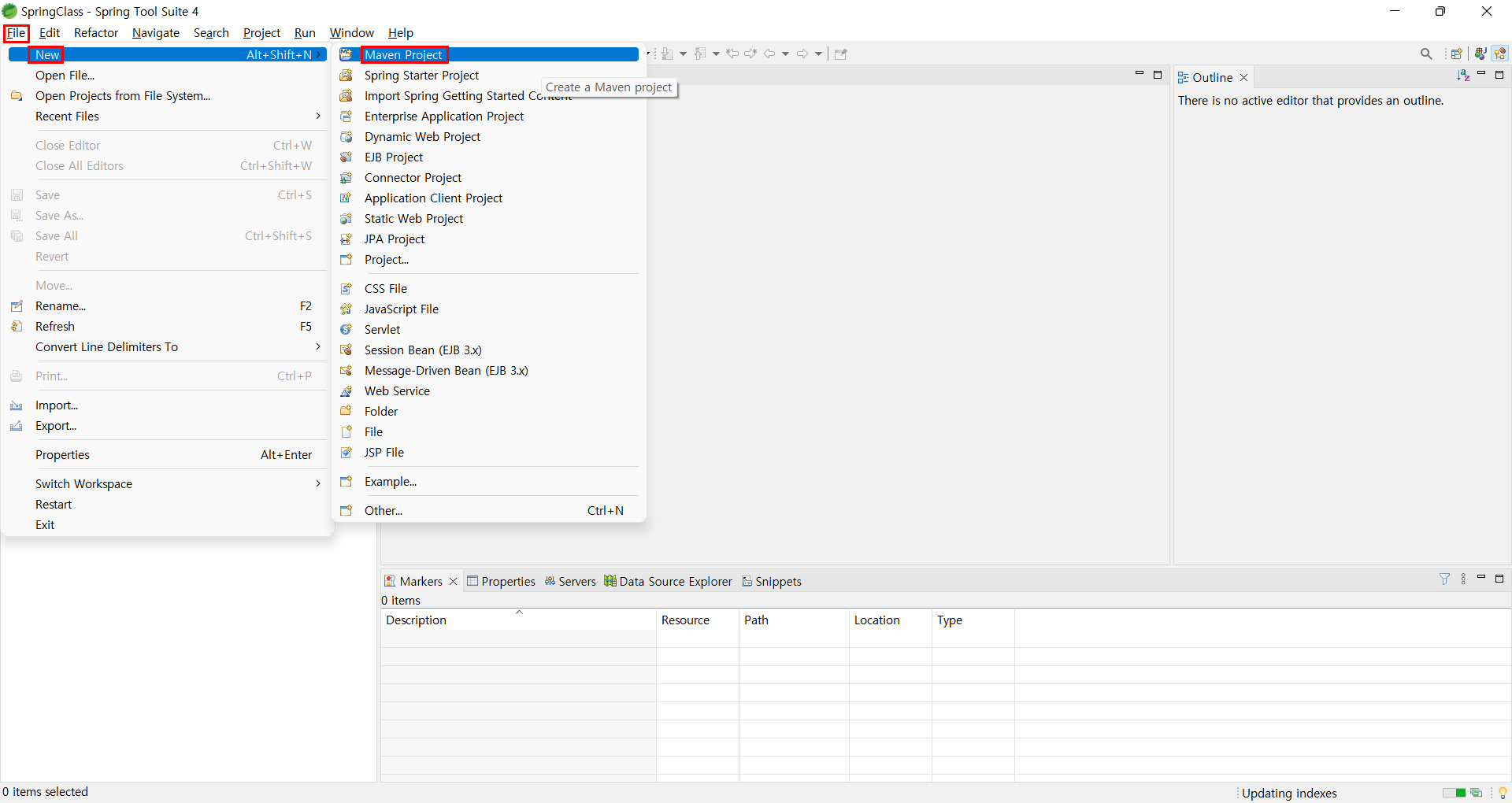Image resolution: width=1512 pixels, height=803 pixels.
Task: Switch to the Snippets tab
Action: click(x=772, y=581)
